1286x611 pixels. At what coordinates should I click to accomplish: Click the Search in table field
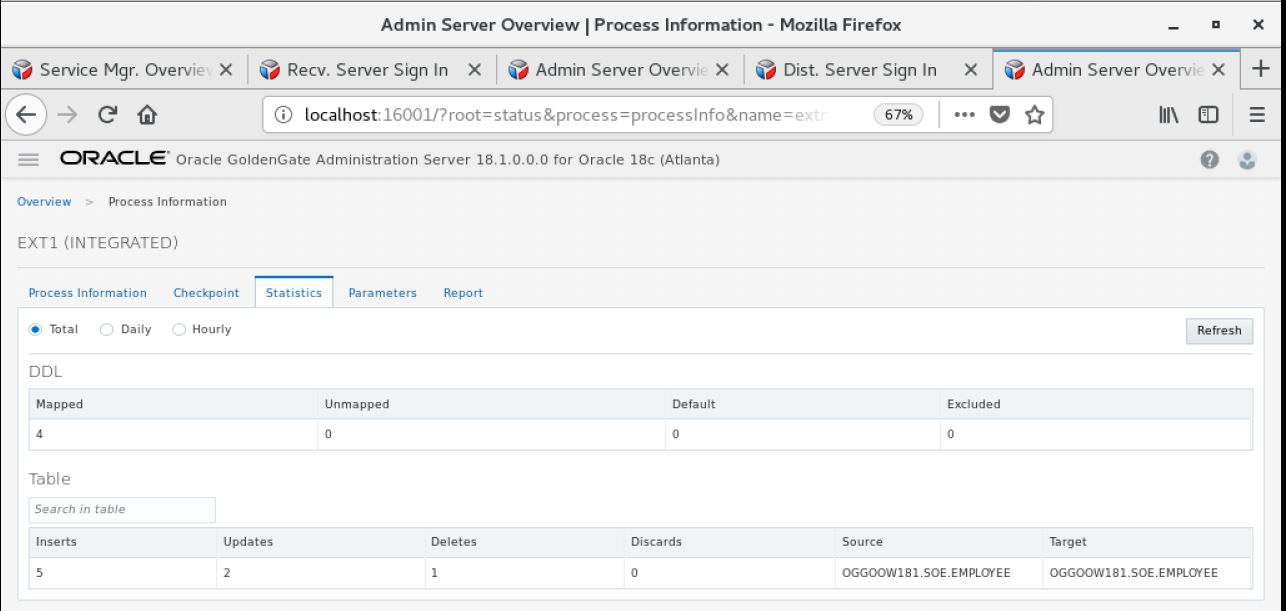click(122, 509)
